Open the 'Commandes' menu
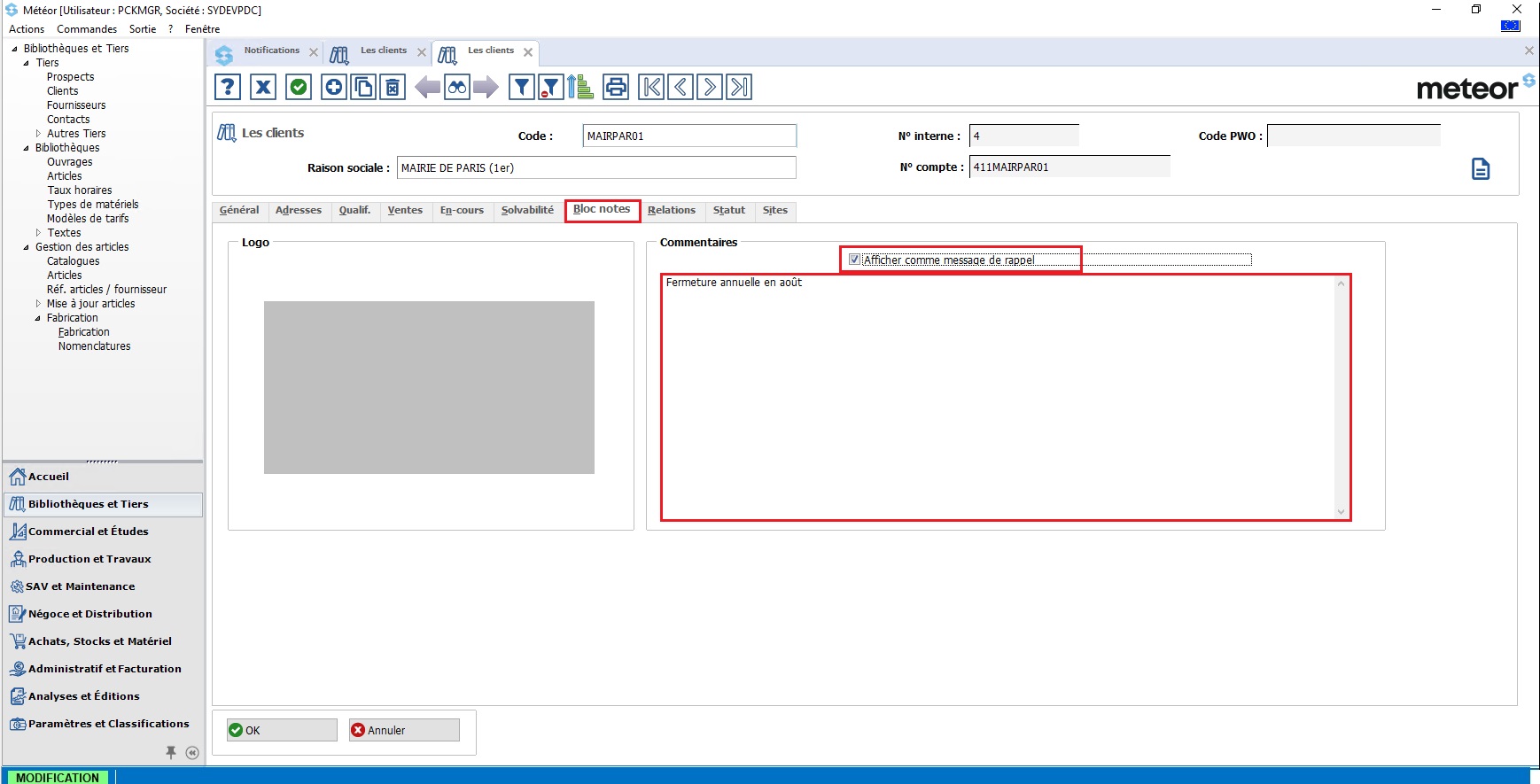 tap(87, 29)
